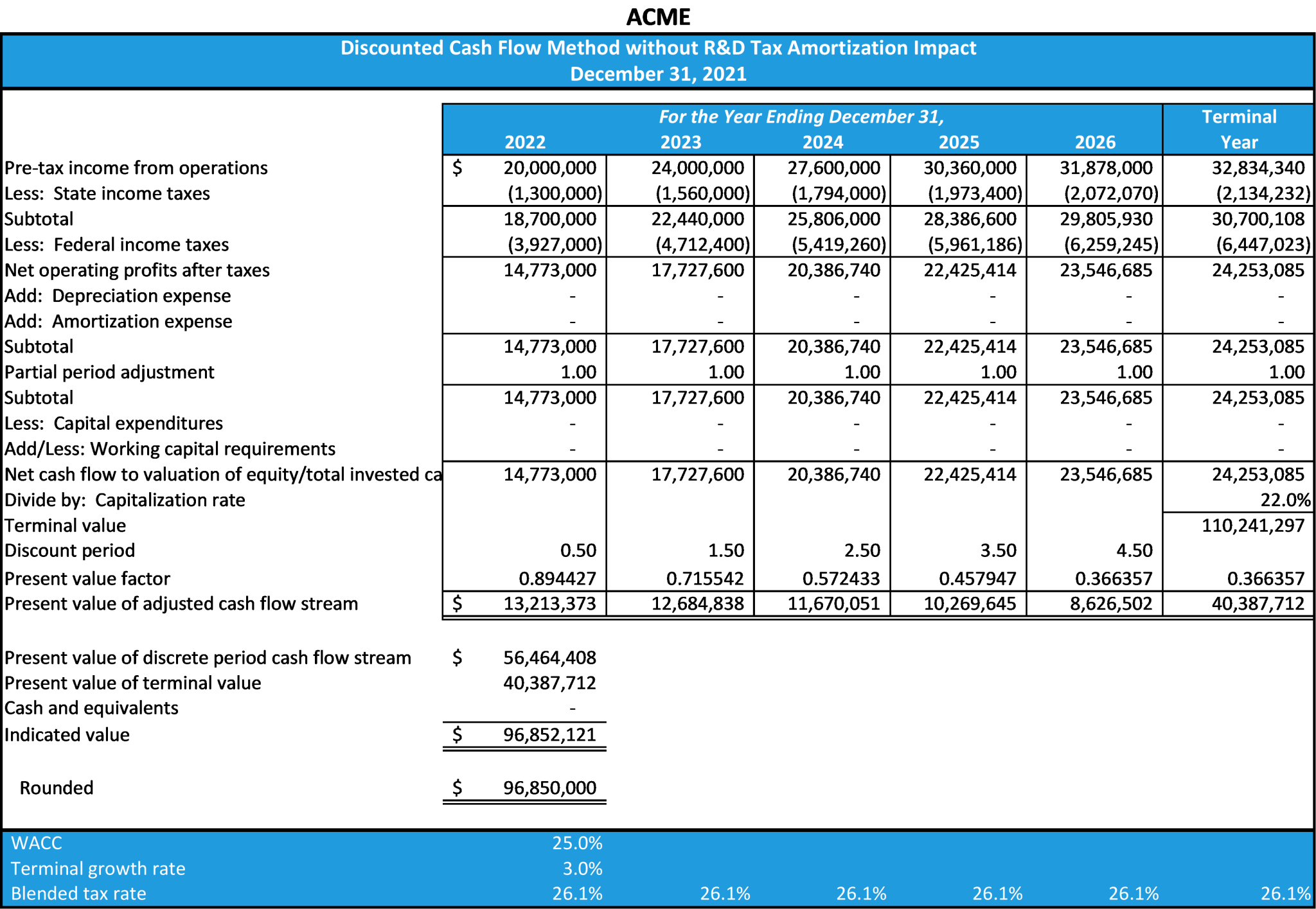The width and height of the screenshot is (1316, 909).
Task: Select the 4.50 discount period cell
Action: tap(1135, 551)
